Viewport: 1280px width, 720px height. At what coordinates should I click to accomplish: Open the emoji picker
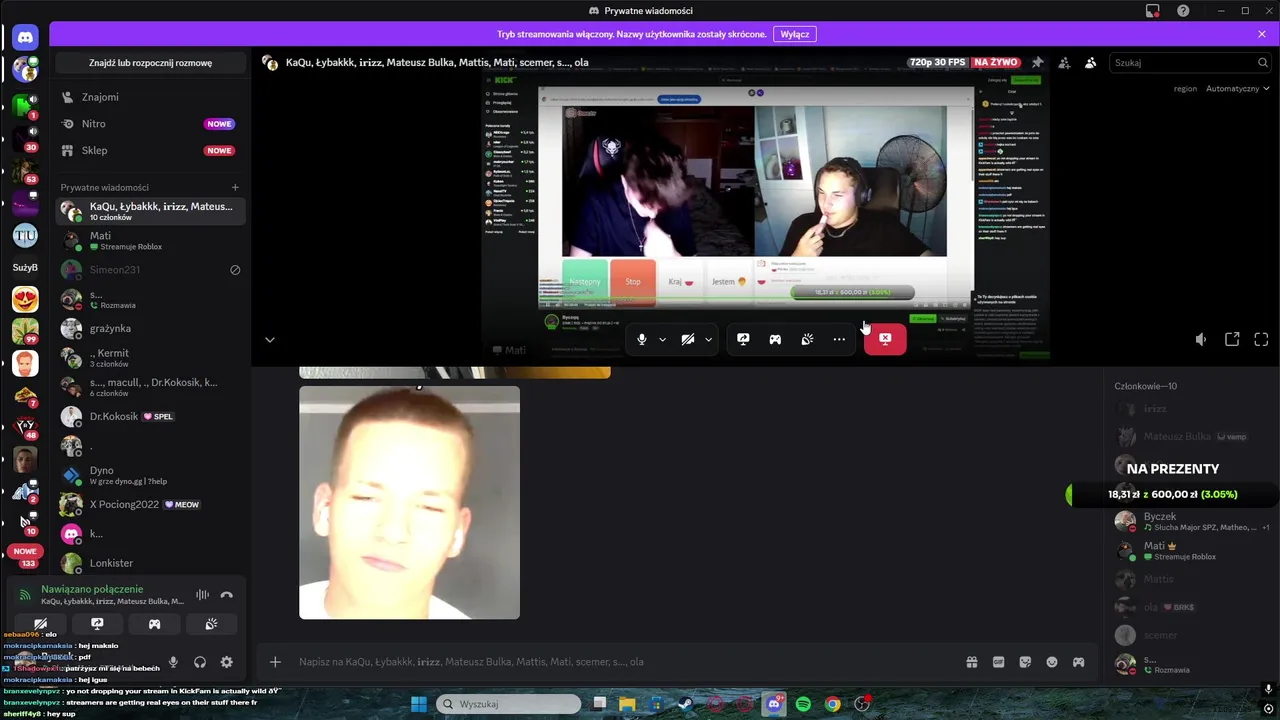[x=1052, y=662]
